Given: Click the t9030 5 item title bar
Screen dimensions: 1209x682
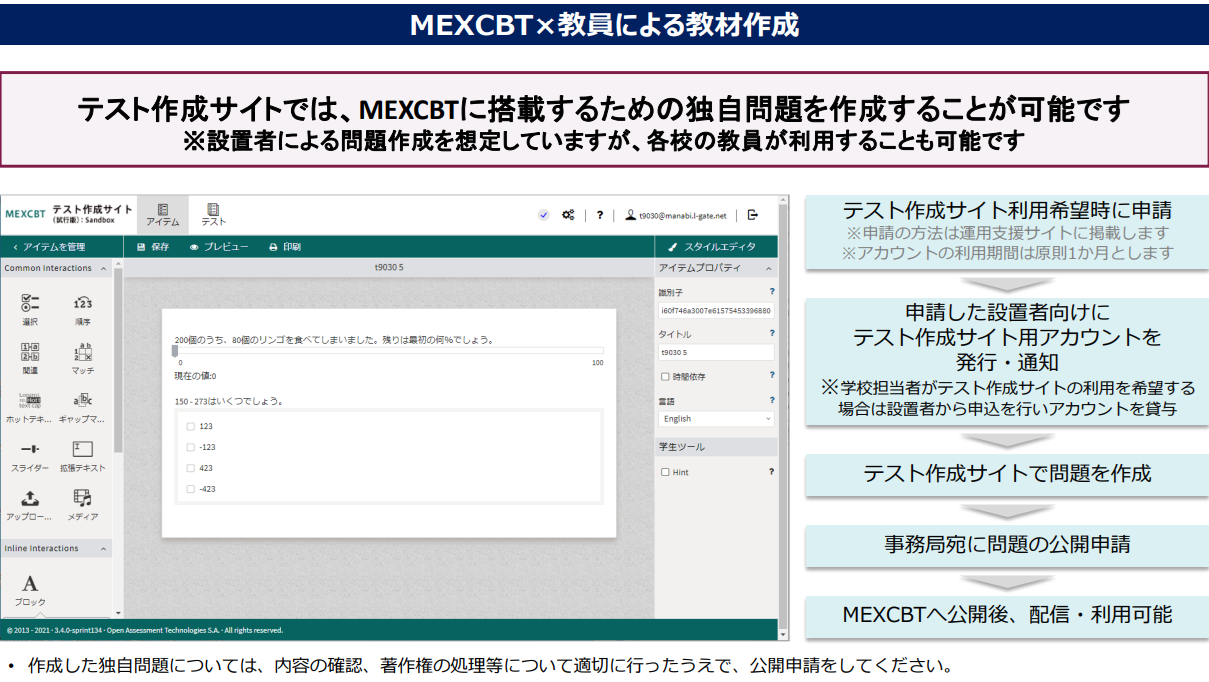Looking at the screenshot, I should click(x=389, y=268).
